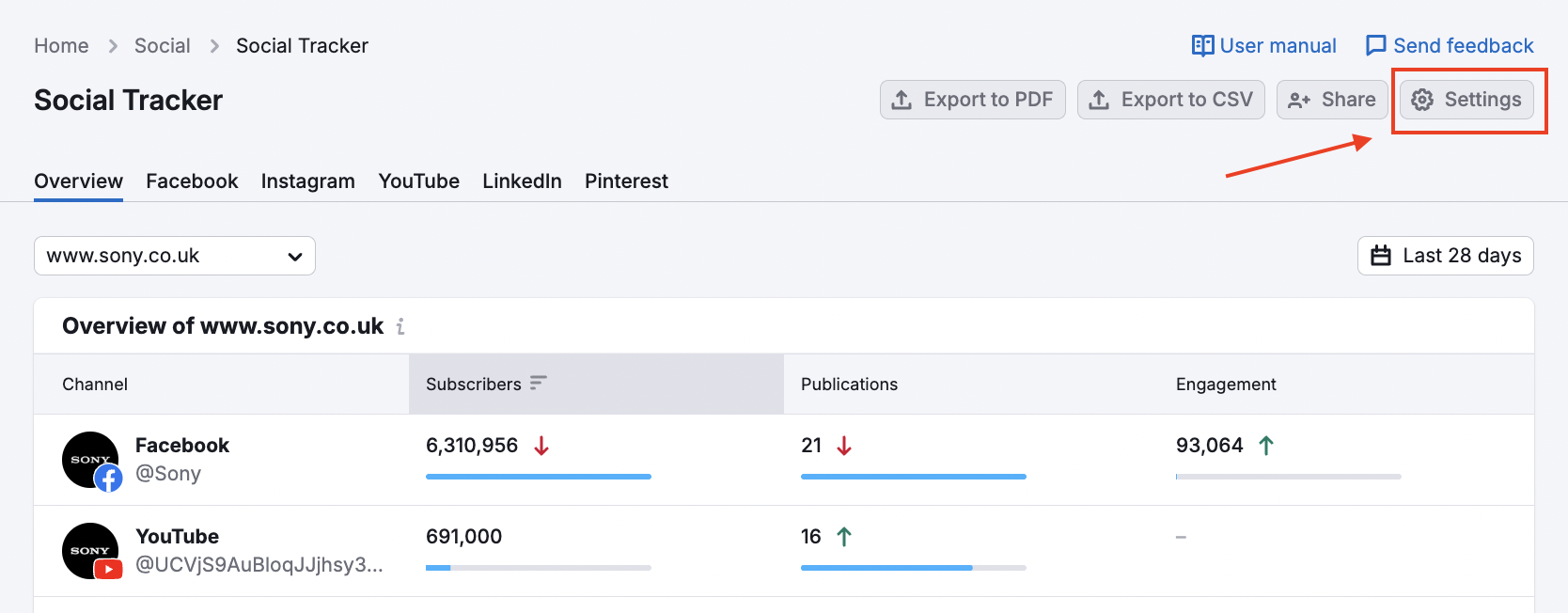Click the Sony YouTube channel avatar

(91, 551)
